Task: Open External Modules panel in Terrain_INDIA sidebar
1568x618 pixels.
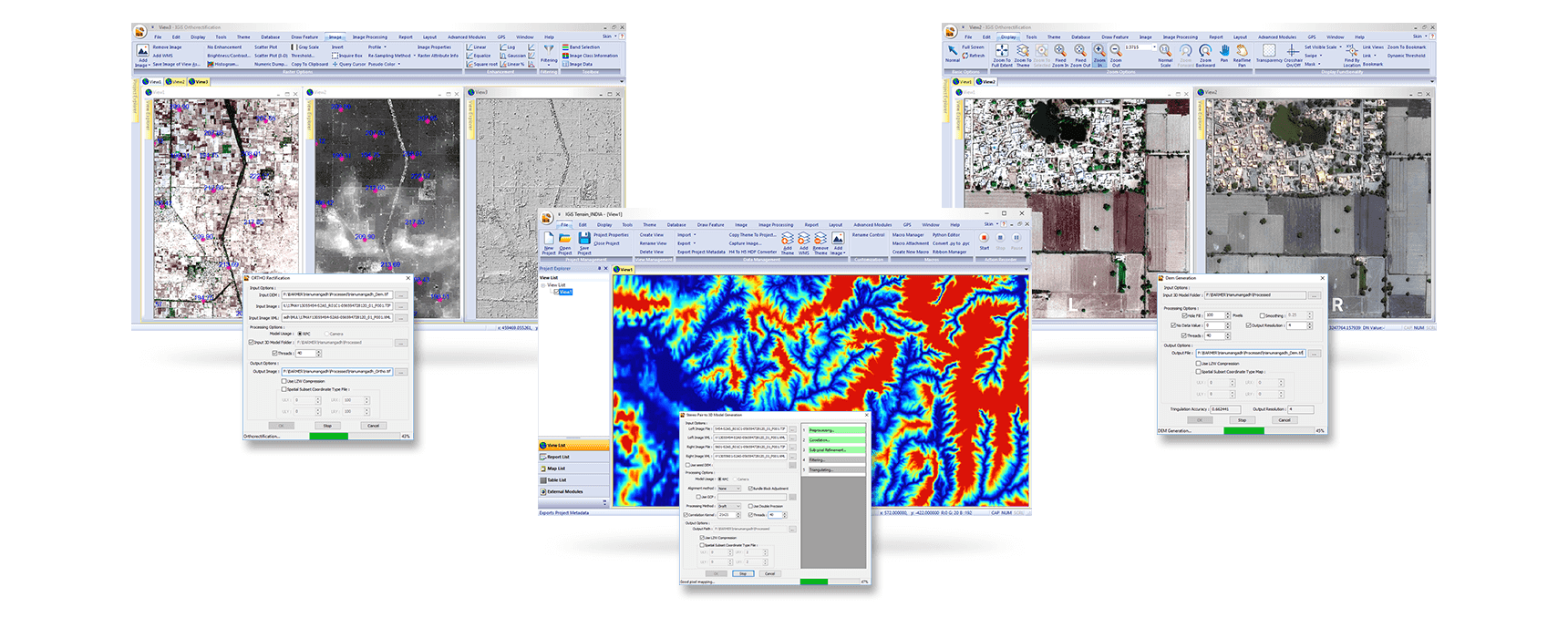Action: (x=574, y=491)
